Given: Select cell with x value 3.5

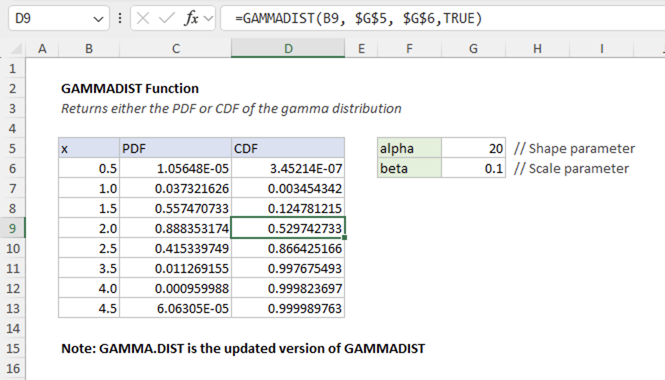Looking at the screenshot, I should click(x=89, y=268).
